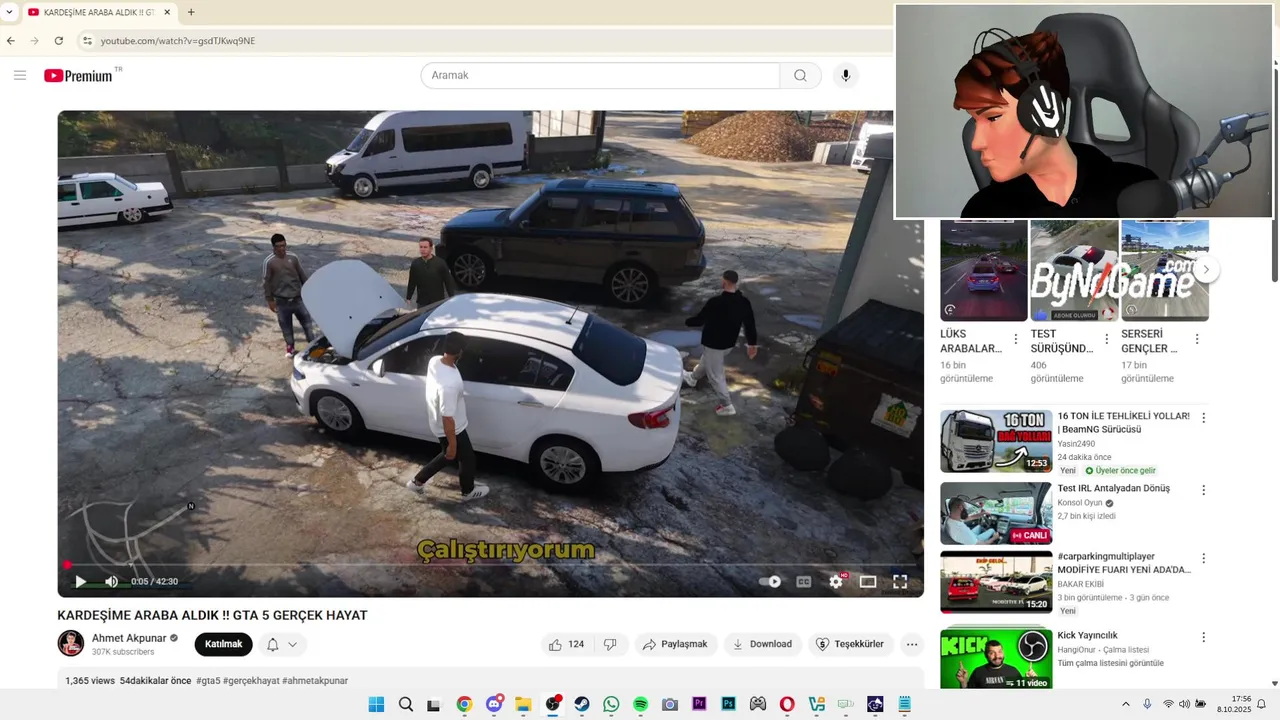This screenshot has width=1280, height=720.
Task: Click the browser address bar URL
Action: [x=178, y=41]
